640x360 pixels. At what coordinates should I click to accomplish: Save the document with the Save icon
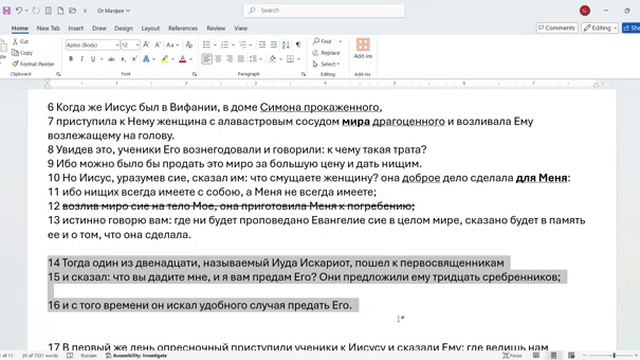click(7, 11)
